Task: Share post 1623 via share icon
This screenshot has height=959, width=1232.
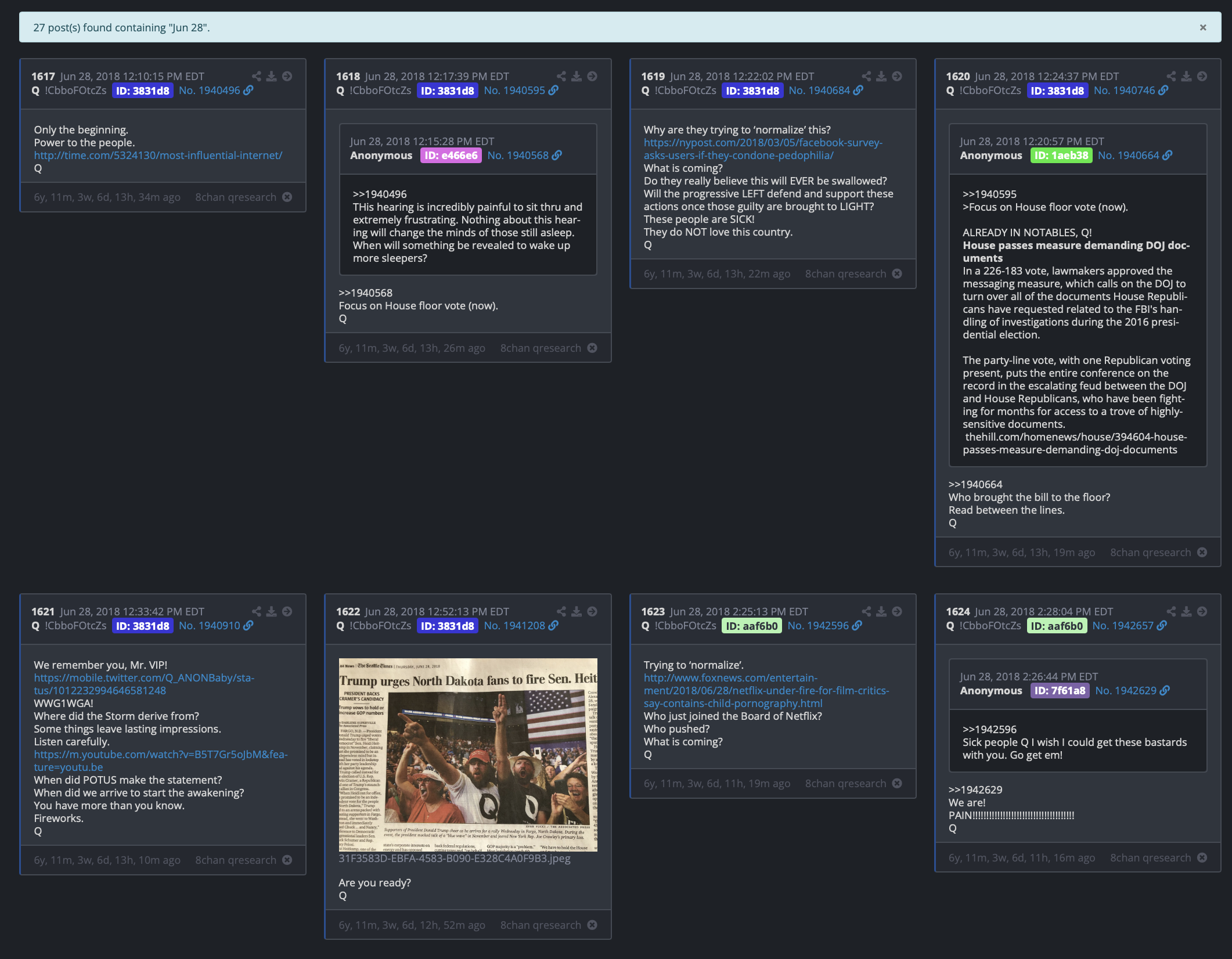Action: 866,611
